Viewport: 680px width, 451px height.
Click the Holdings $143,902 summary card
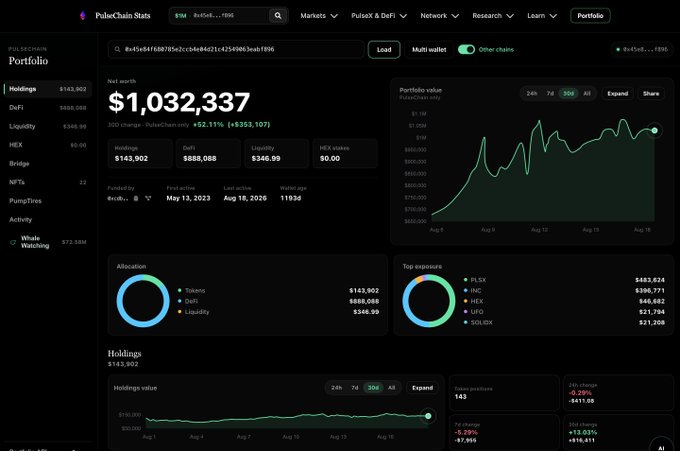click(x=140, y=154)
